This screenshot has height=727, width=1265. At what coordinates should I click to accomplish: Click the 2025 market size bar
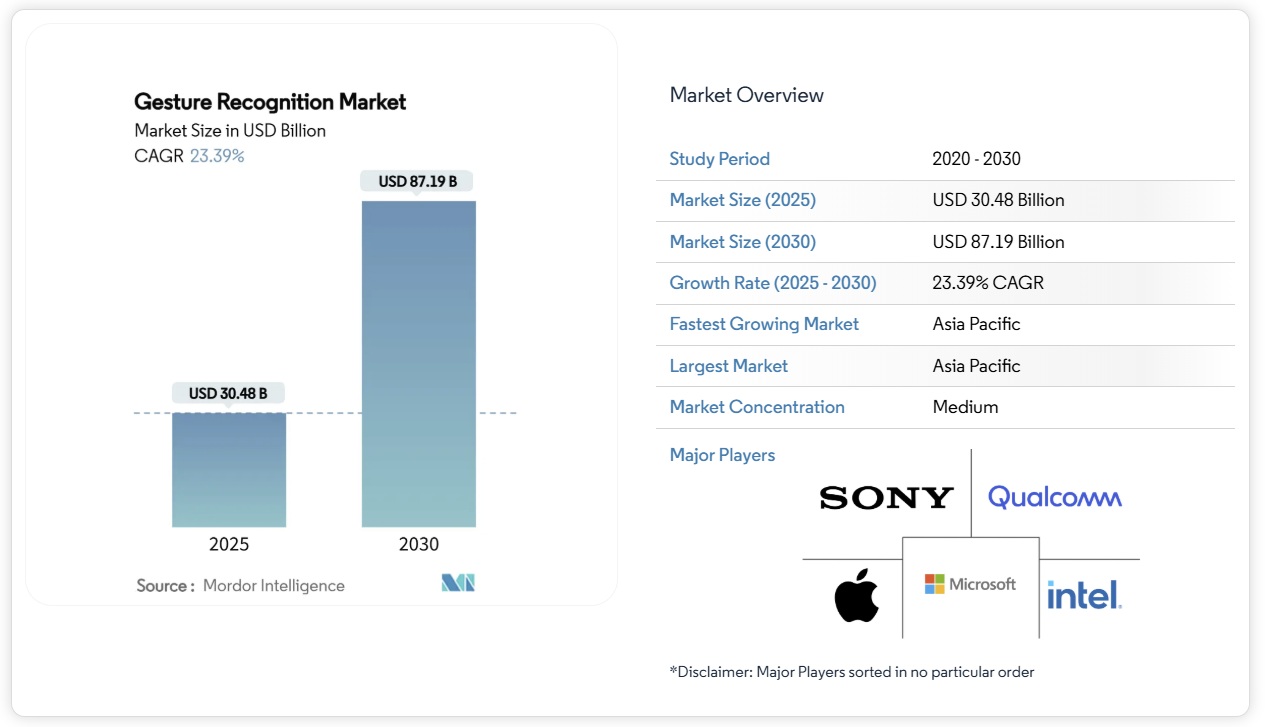pos(229,469)
